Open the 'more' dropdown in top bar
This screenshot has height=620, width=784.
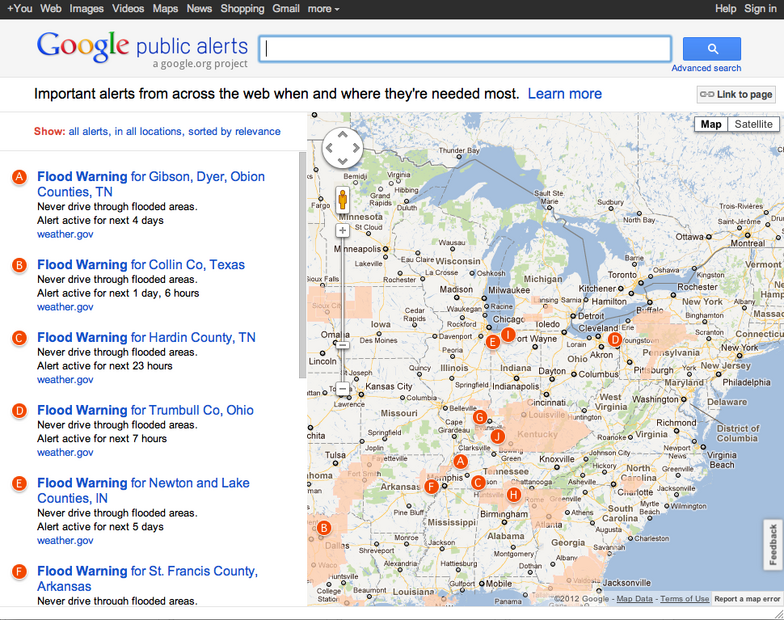click(323, 8)
